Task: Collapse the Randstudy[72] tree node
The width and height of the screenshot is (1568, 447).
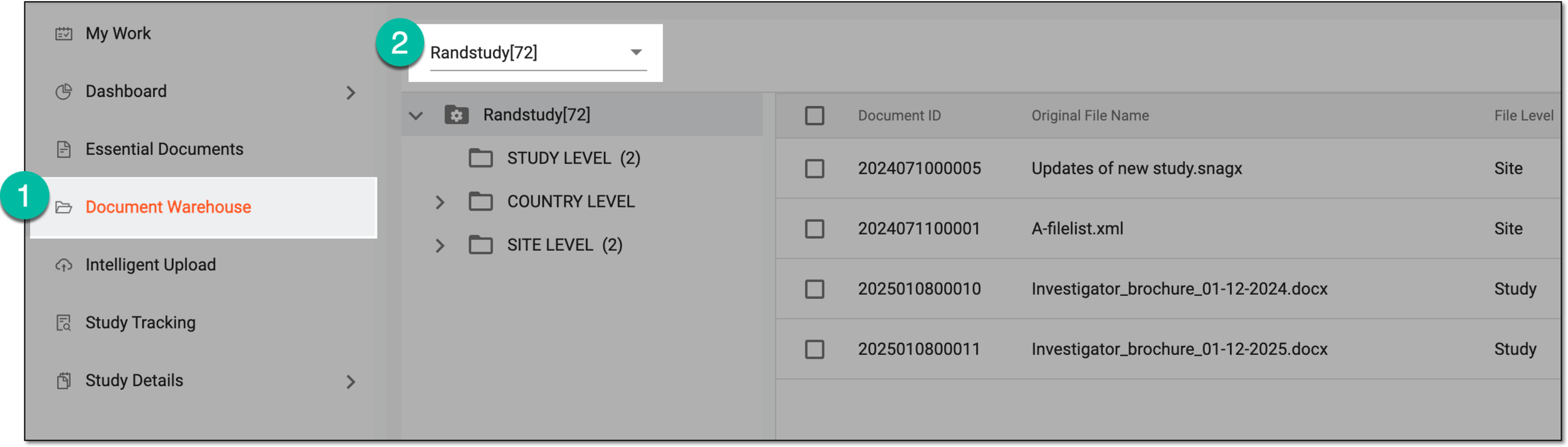Action: point(416,115)
